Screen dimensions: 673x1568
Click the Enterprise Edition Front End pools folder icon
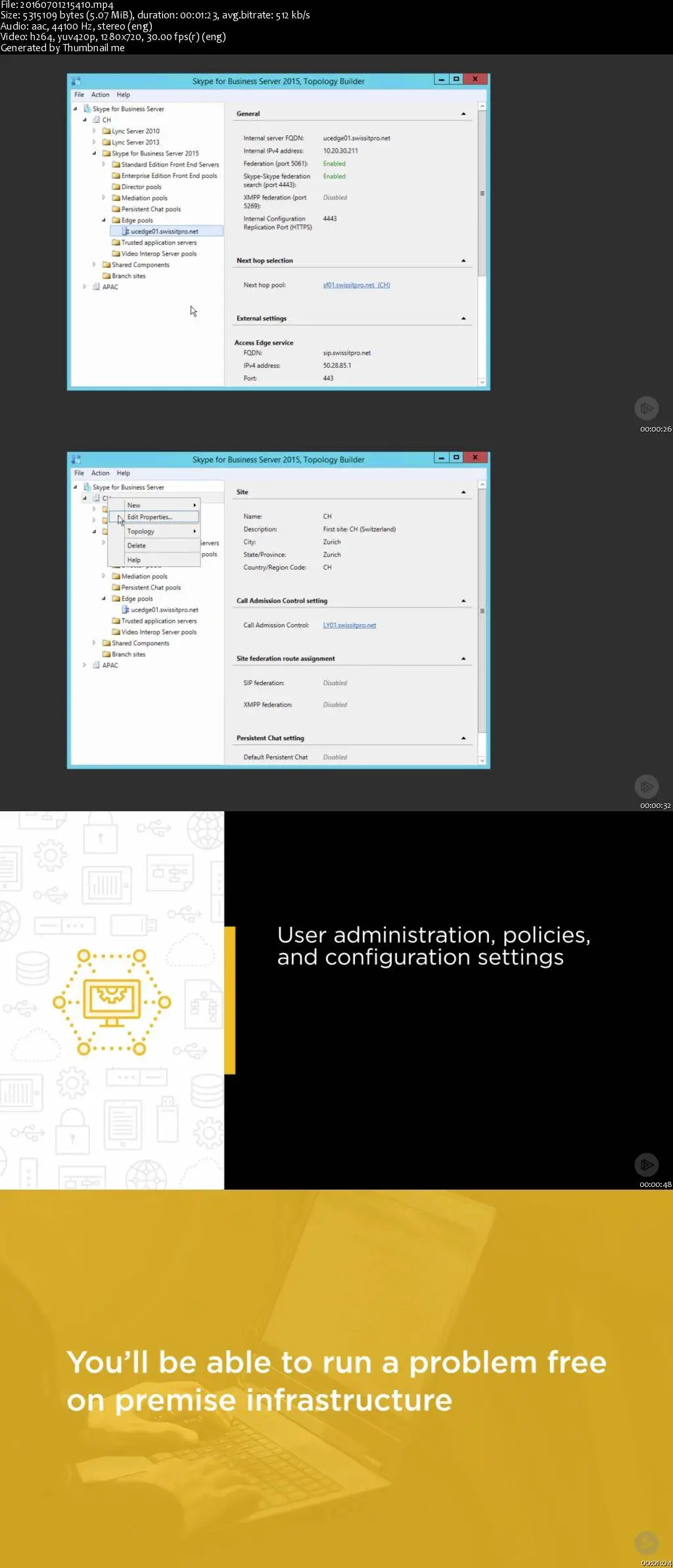tap(116, 176)
